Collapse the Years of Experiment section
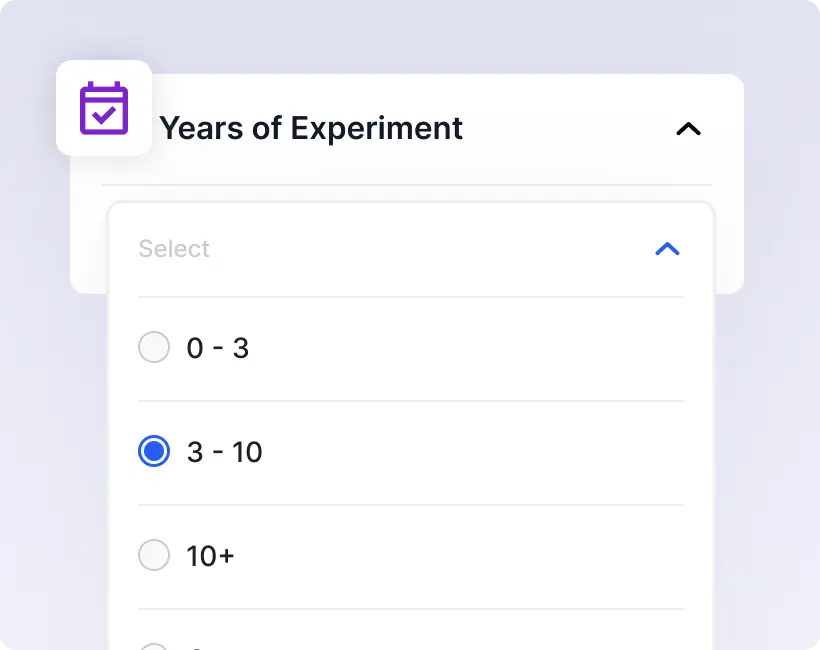The width and height of the screenshot is (820, 650). tap(688, 129)
